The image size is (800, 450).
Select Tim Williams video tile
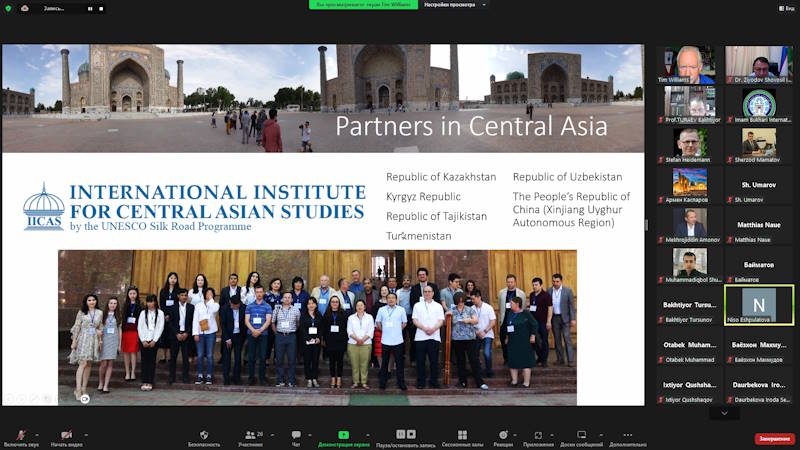point(689,64)
